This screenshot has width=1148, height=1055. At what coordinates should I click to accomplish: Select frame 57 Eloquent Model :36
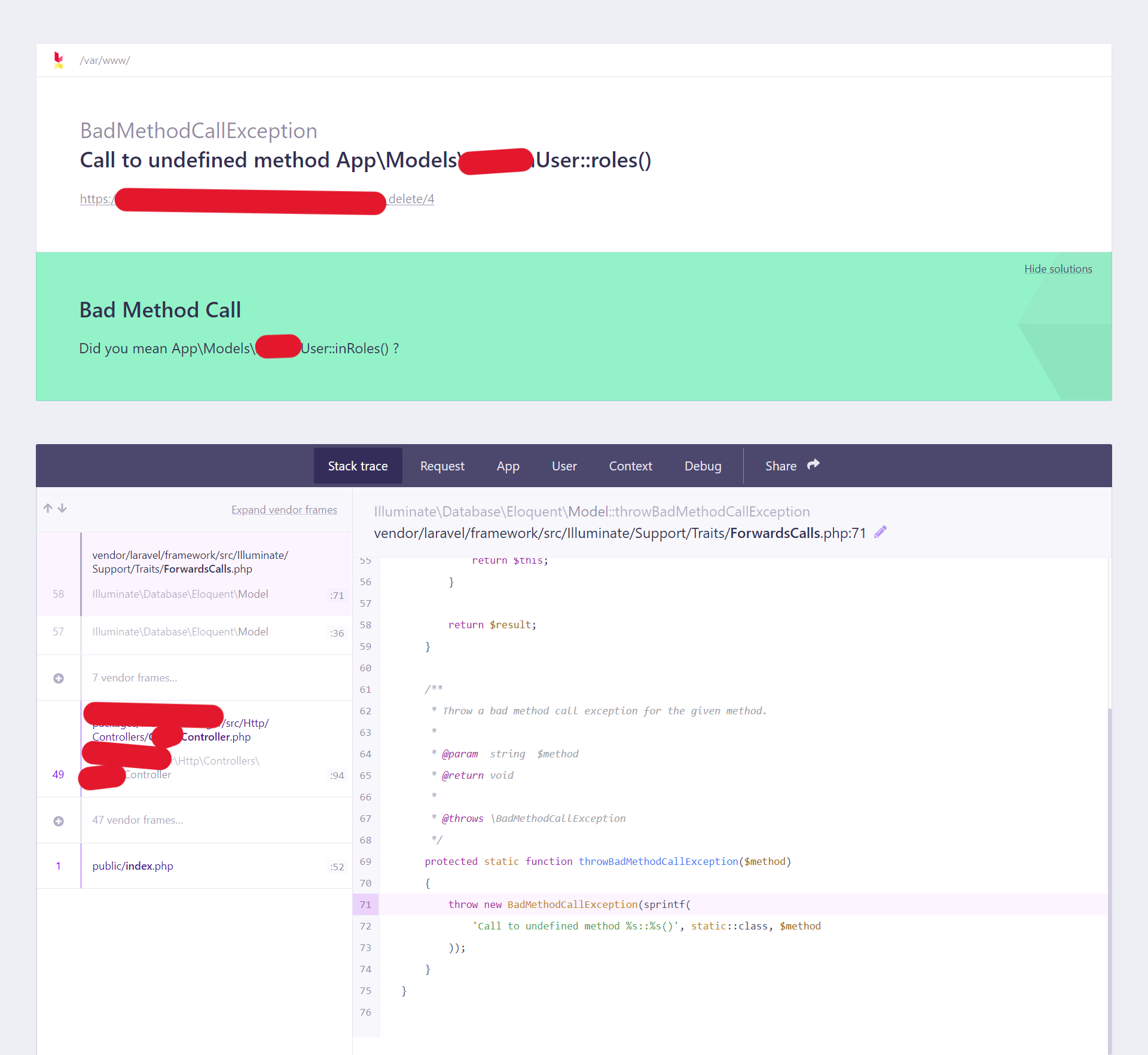(x=180, y=632)
